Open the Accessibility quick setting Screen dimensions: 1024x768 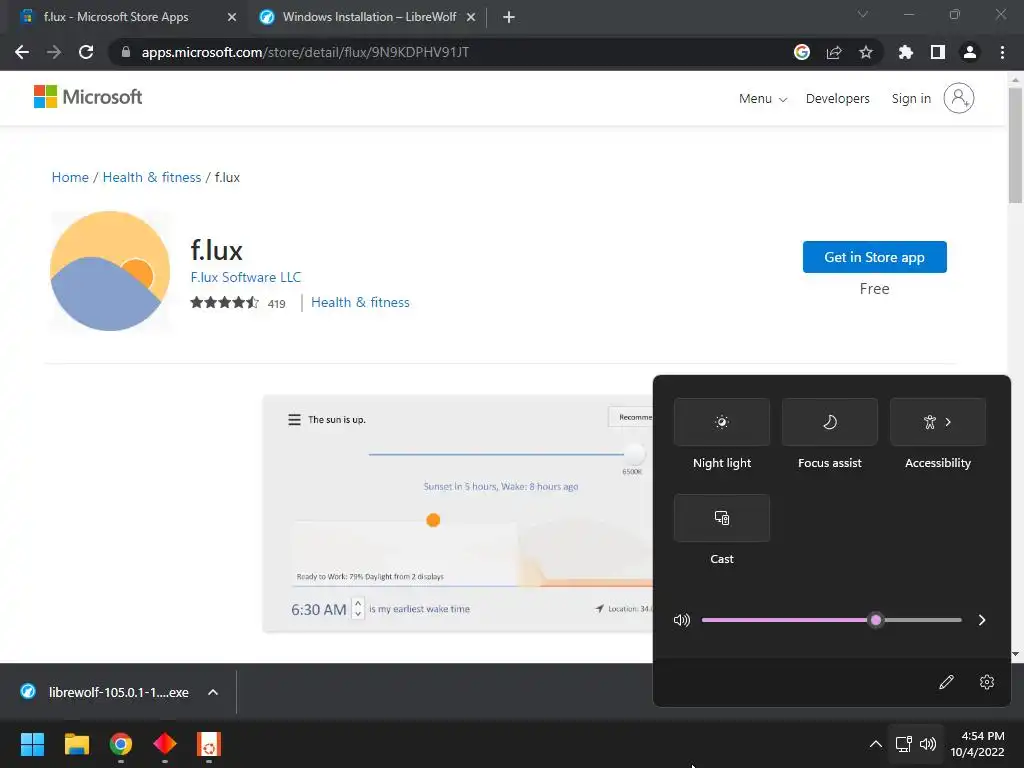tap(938, 422)
